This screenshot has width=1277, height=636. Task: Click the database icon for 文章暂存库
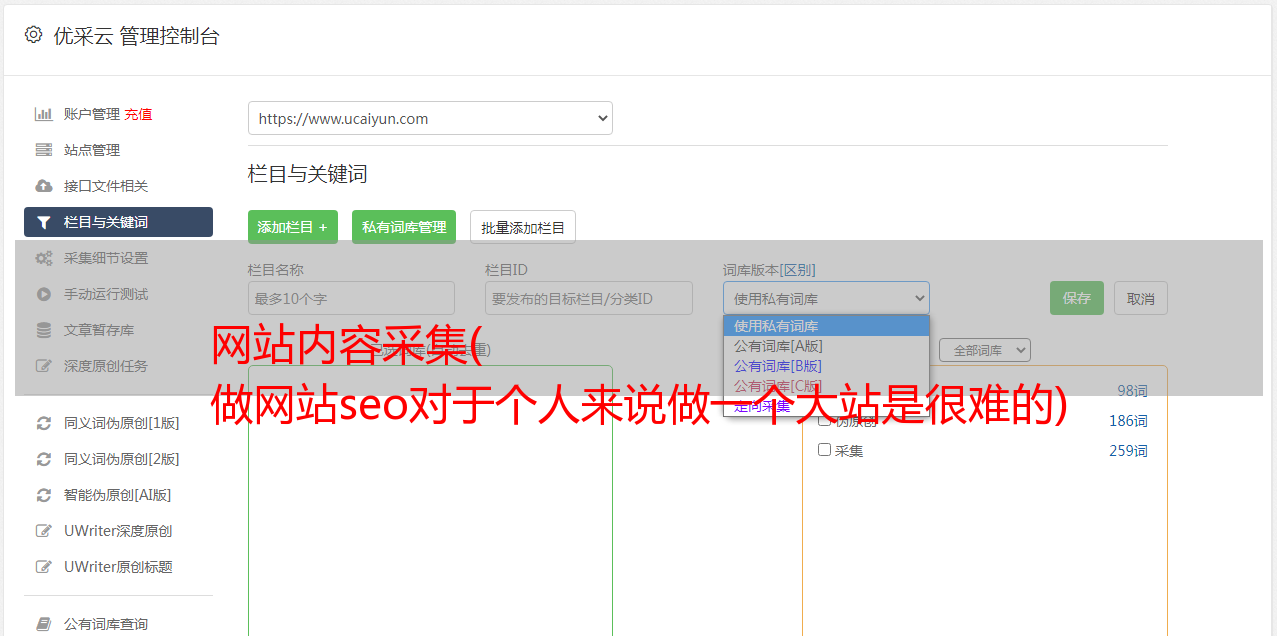pyautogui.click(x=44, y=330)
